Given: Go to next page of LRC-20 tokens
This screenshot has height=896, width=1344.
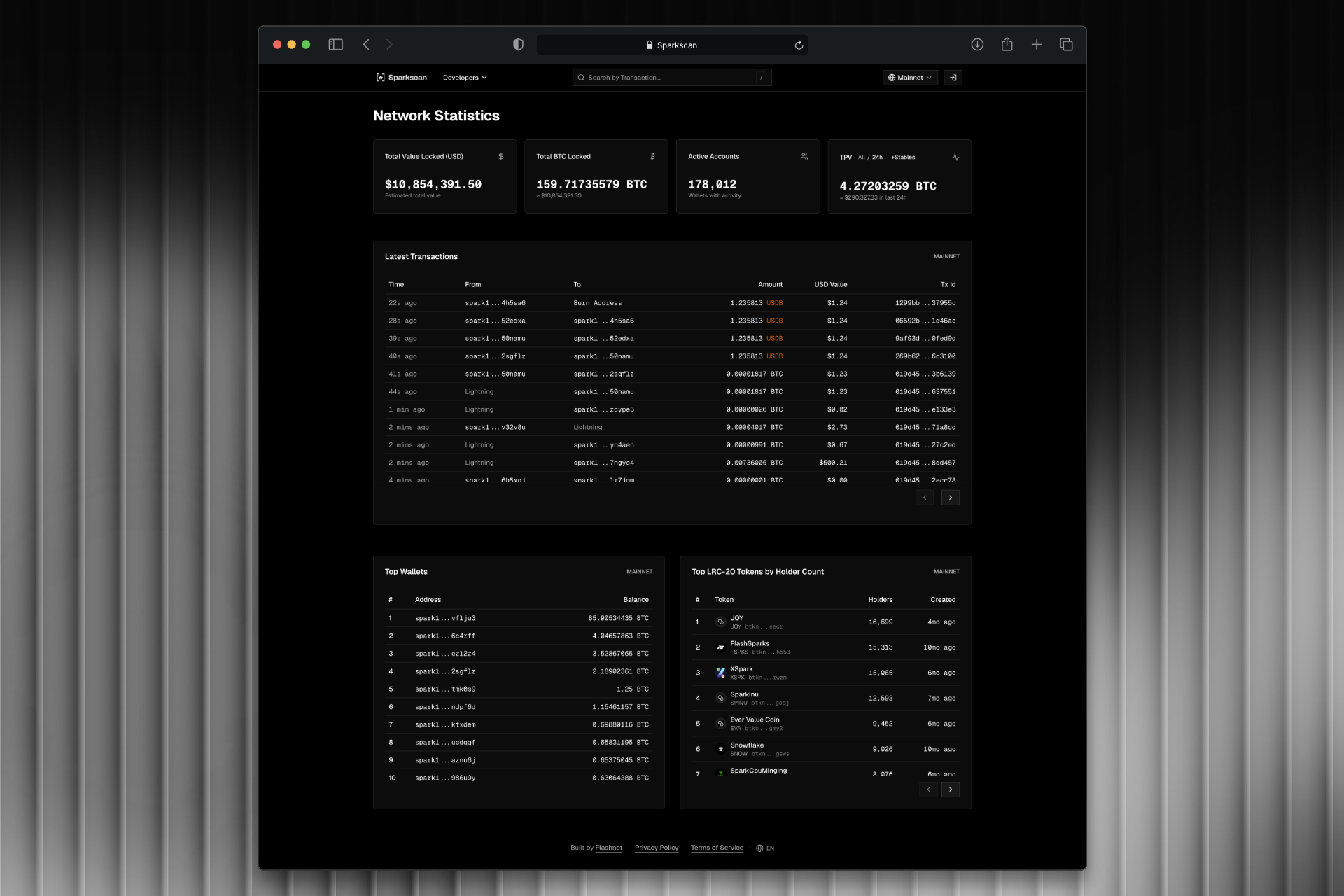Looking at the screenshot, I should coord(950,790).
